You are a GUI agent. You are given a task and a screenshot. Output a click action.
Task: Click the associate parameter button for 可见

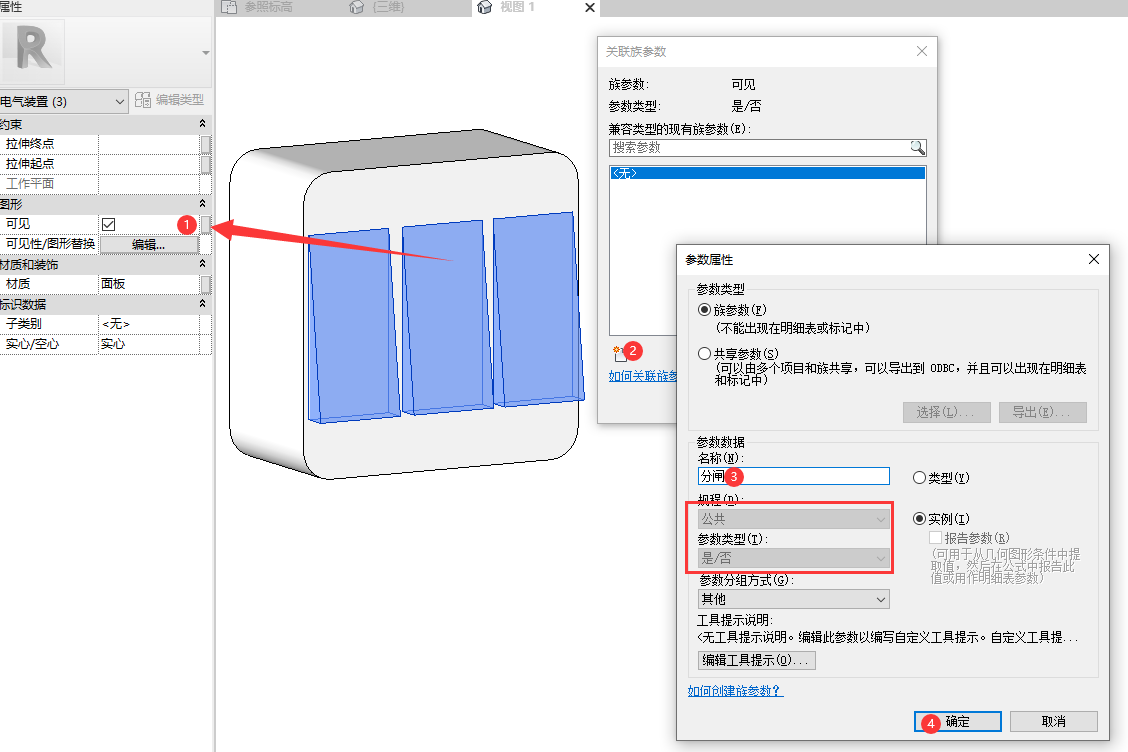tap(206, 225)
